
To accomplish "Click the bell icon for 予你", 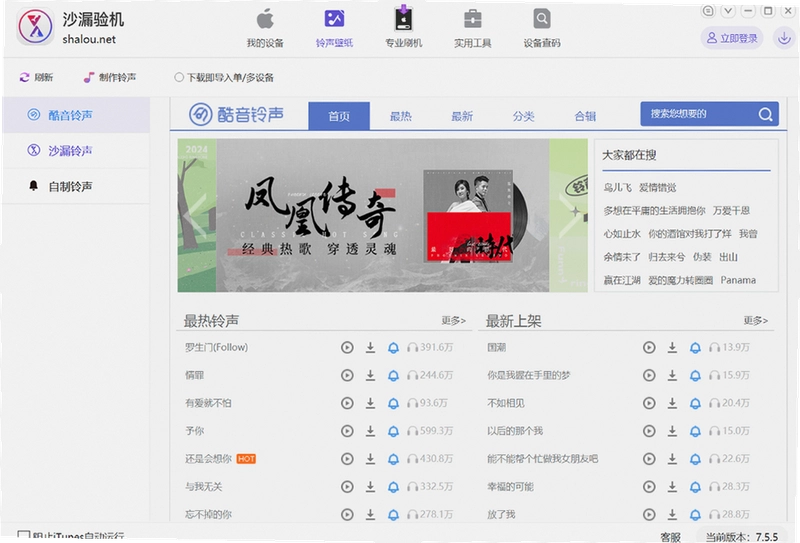I will point(393,431).
